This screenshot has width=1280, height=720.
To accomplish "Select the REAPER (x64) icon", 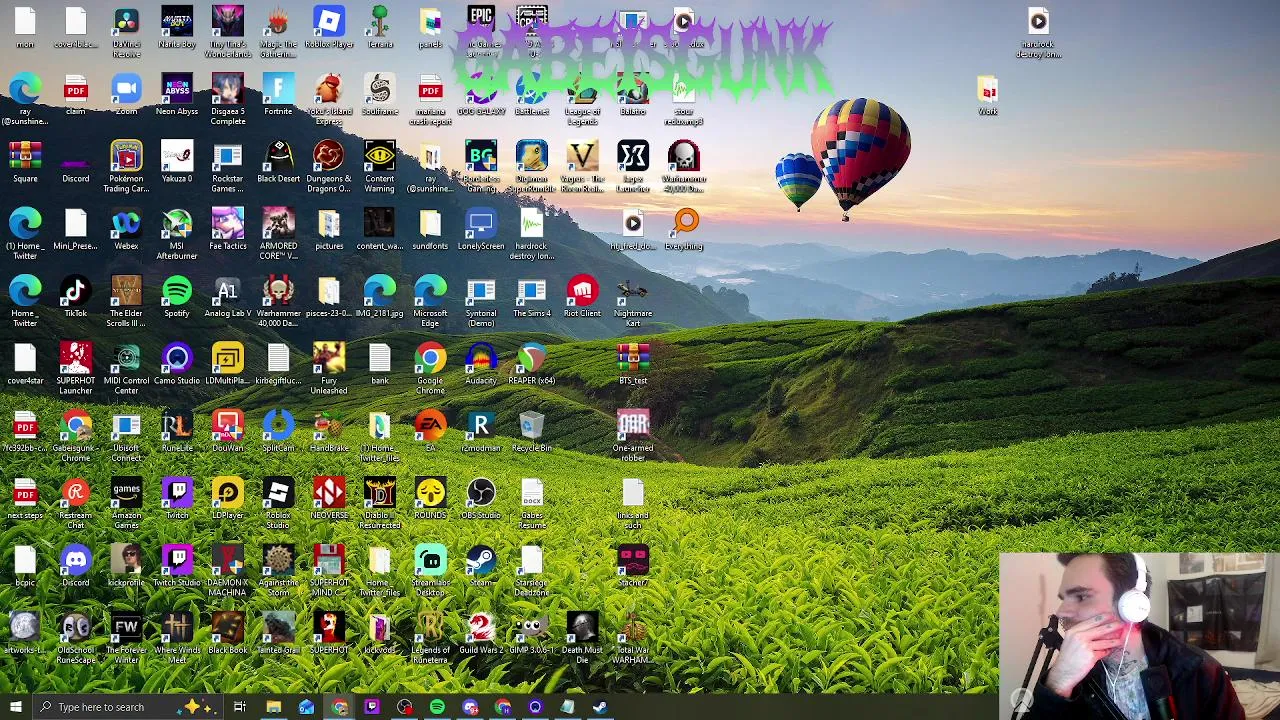I will [x=532, y=364].
